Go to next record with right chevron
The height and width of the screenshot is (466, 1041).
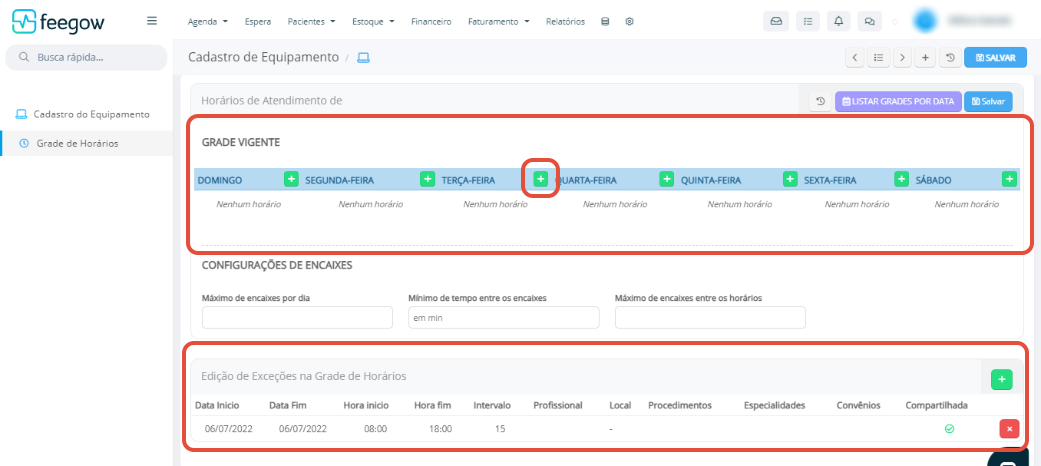tap(902, 58)
